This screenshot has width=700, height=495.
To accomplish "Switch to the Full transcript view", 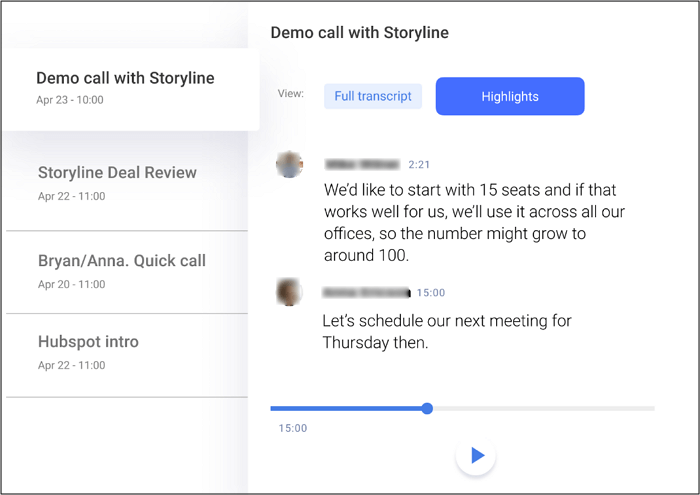I will pos(372,97).
